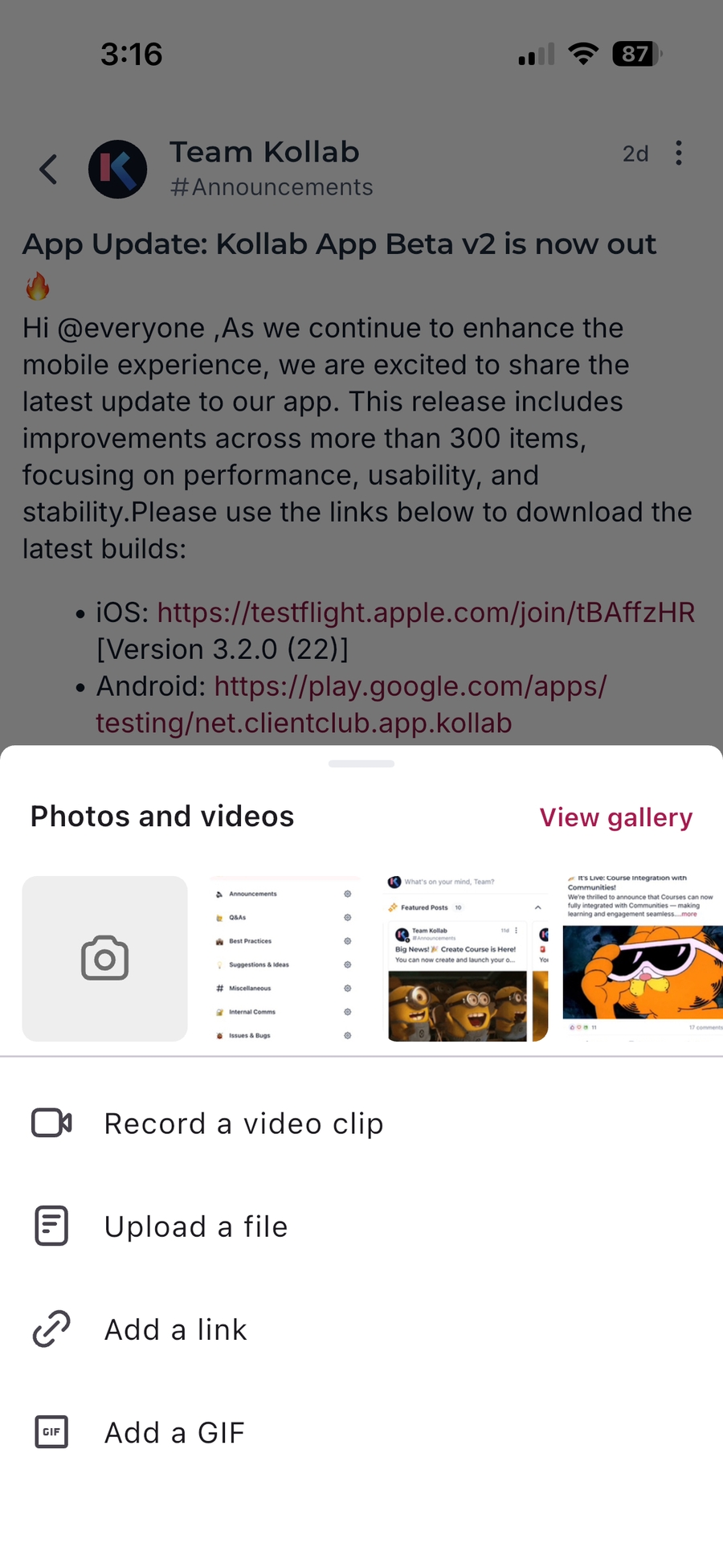Go back using the left chevron
The width and height of the screenshot is (723, 1568).
(49, 170)
